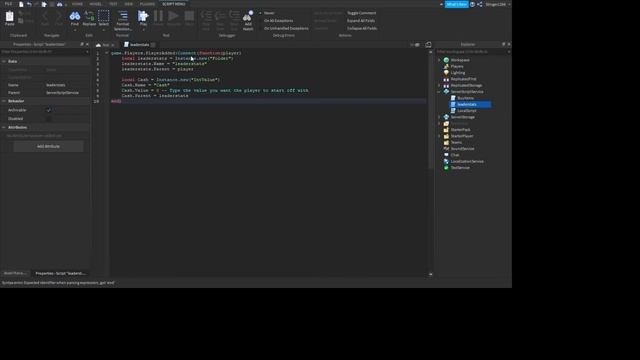640x360 pixels.
Task: Click the Teams icon in Explorer
Action: click(446, 142)
